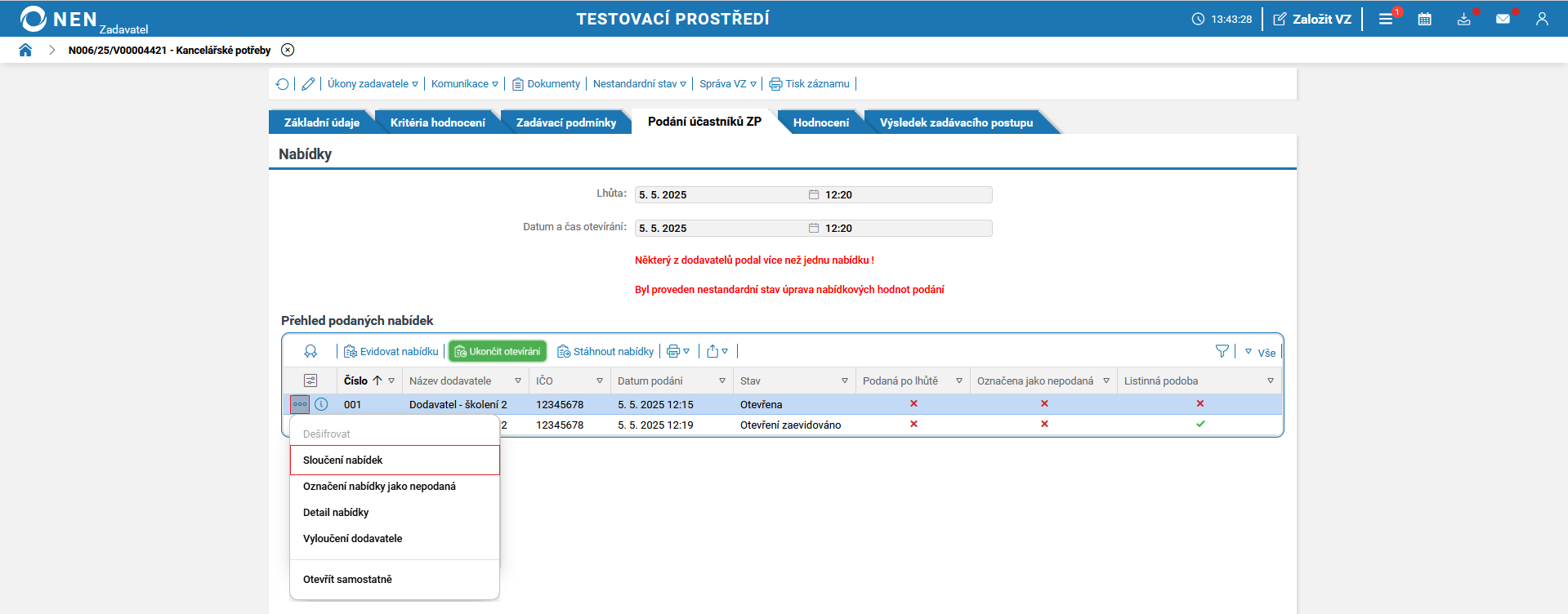The width and height of the screenshot is (1568, 614).
Task: Open the envelope messages icon
Action: click(1503, 19)
